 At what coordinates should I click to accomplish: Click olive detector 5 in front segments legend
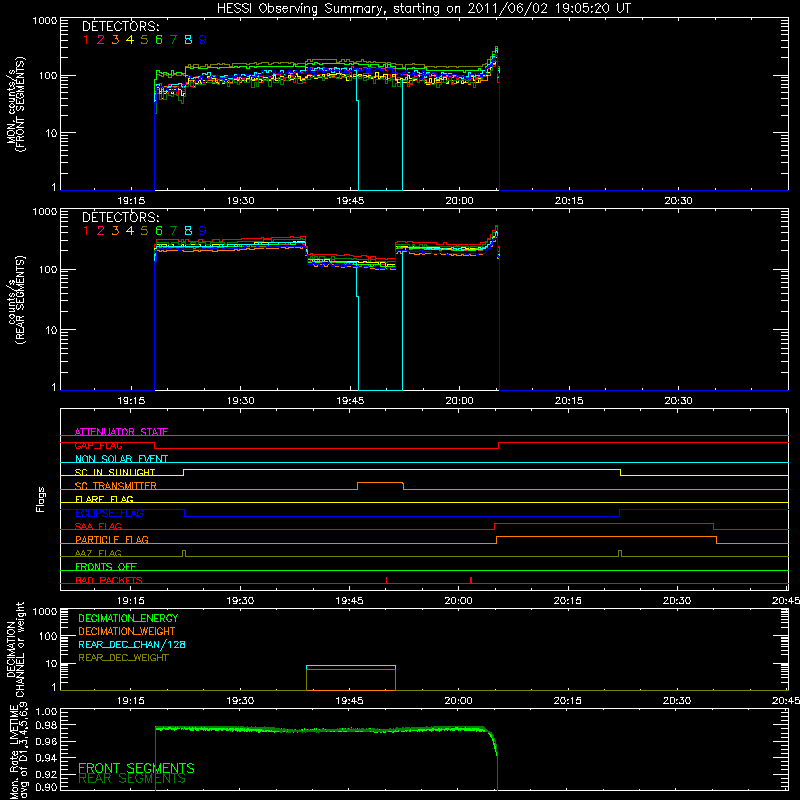pyautogui.click(x=144, y=40)
